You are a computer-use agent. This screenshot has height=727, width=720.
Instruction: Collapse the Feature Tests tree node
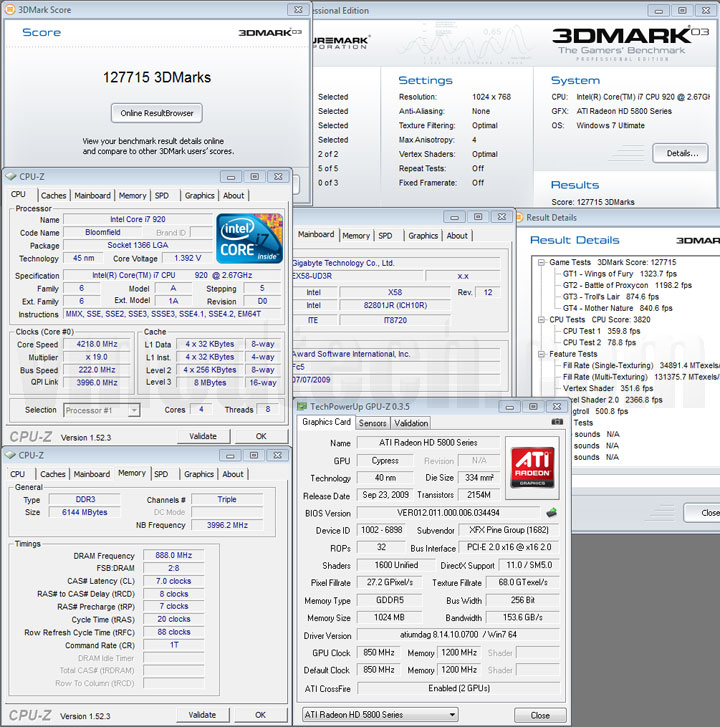[x=541, y=354]
